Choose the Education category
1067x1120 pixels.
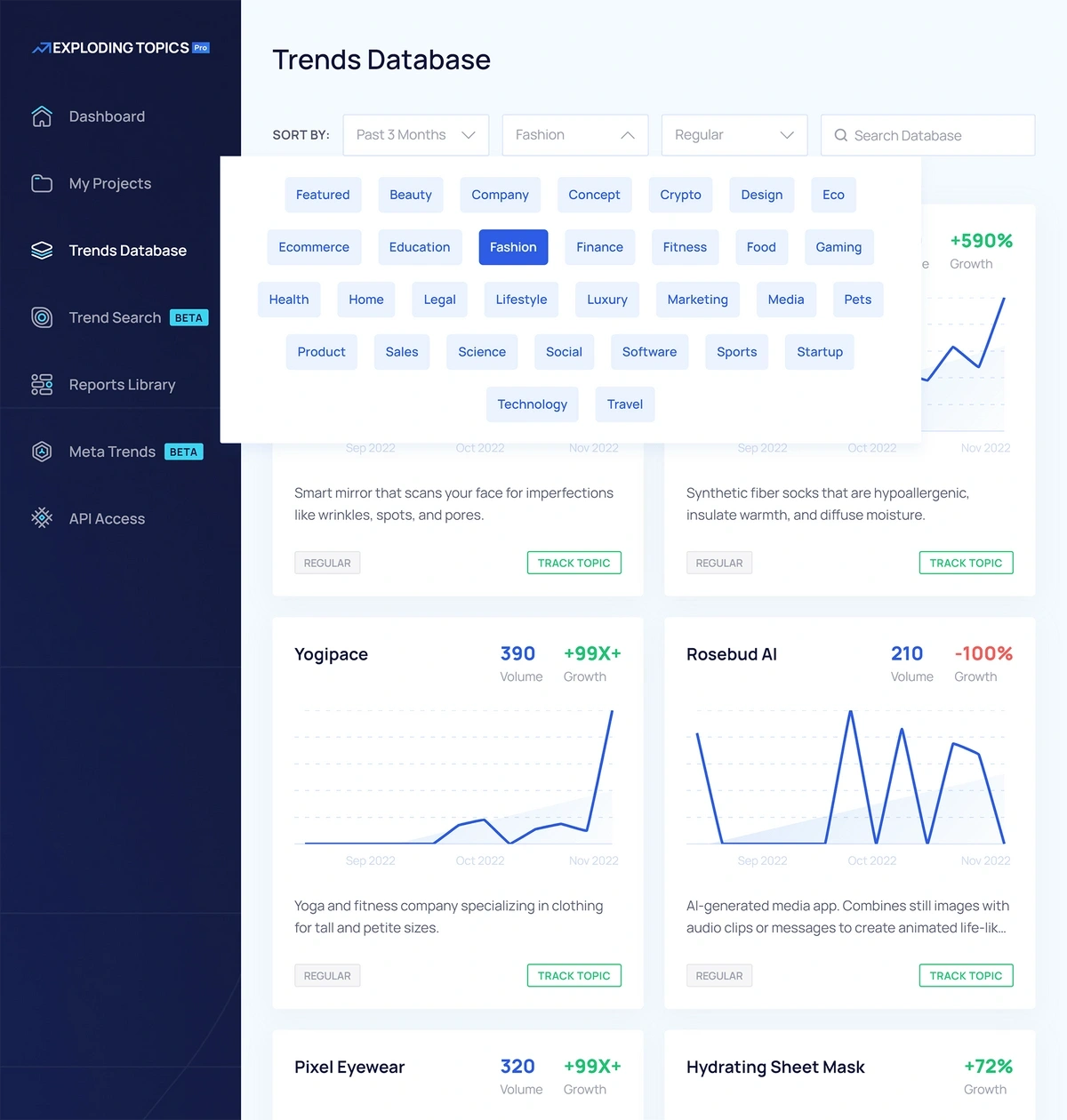pyautogui.click(x=420, y=247)
